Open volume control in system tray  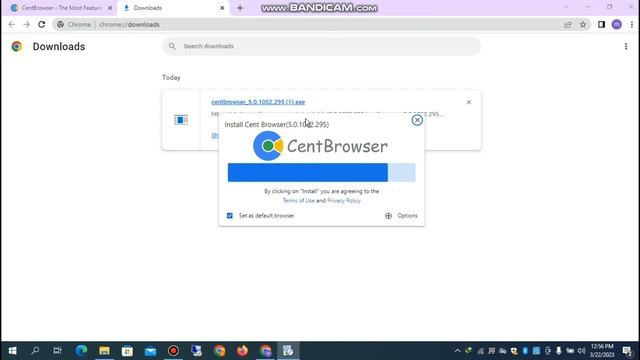tap(581, 351)
